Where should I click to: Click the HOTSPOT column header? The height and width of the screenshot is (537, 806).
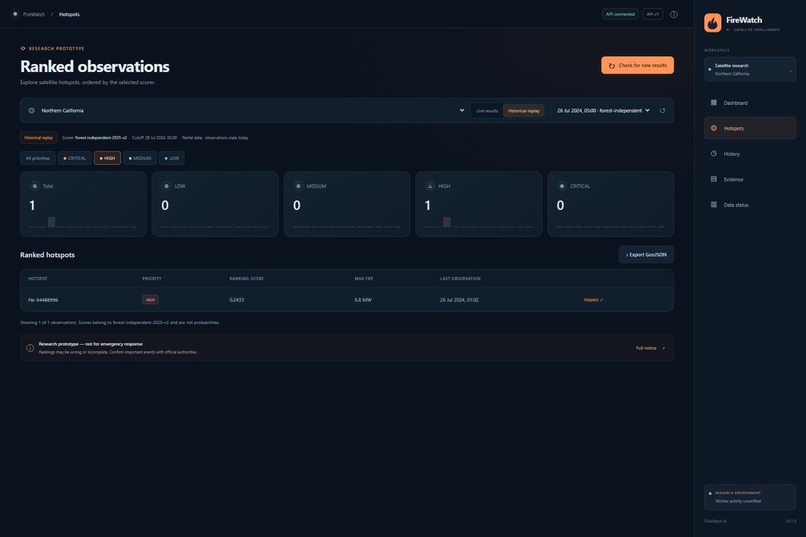tap(38, 279)
